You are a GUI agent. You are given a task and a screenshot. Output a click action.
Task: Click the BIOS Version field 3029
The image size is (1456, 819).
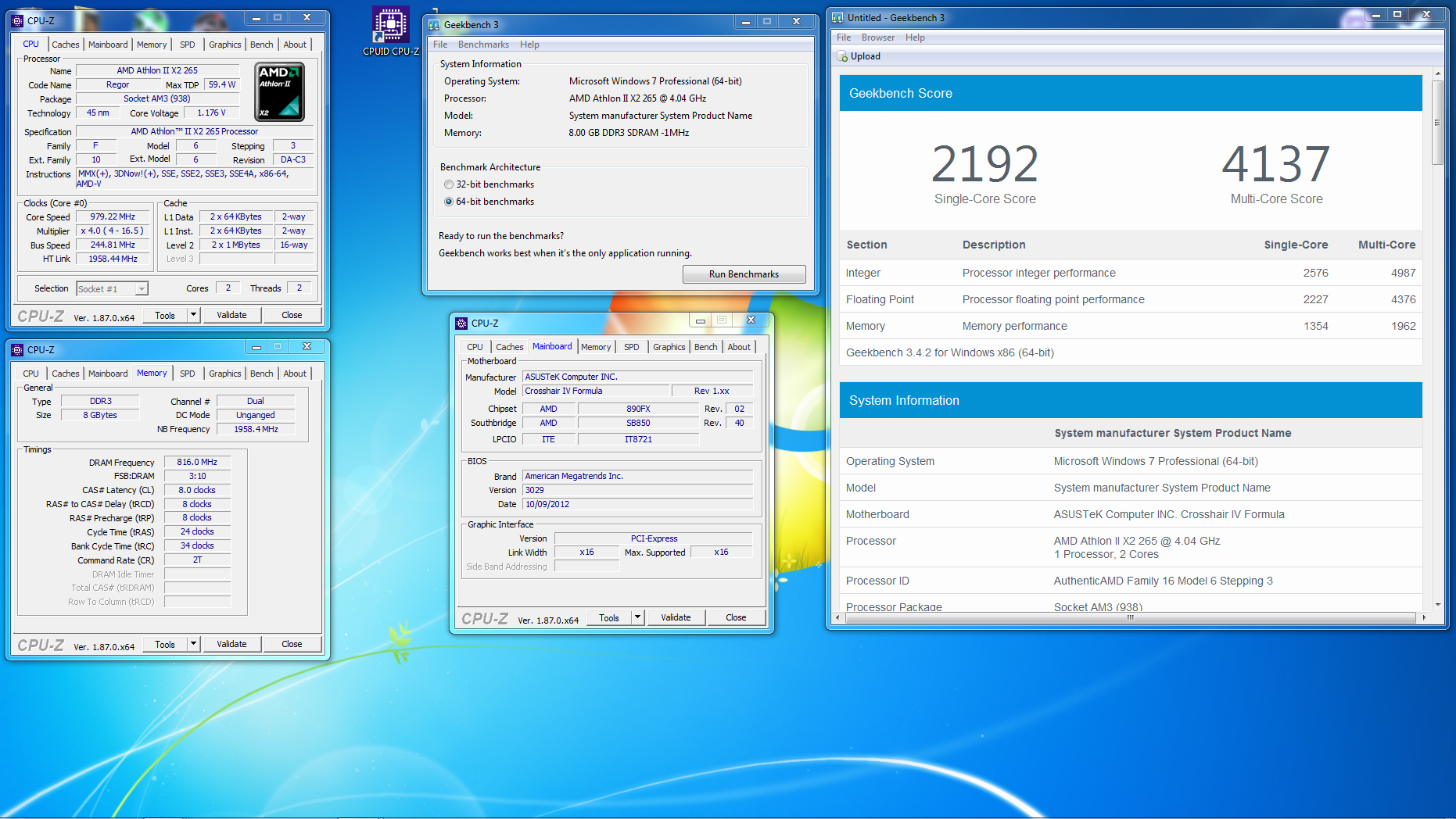click(637, 490)
